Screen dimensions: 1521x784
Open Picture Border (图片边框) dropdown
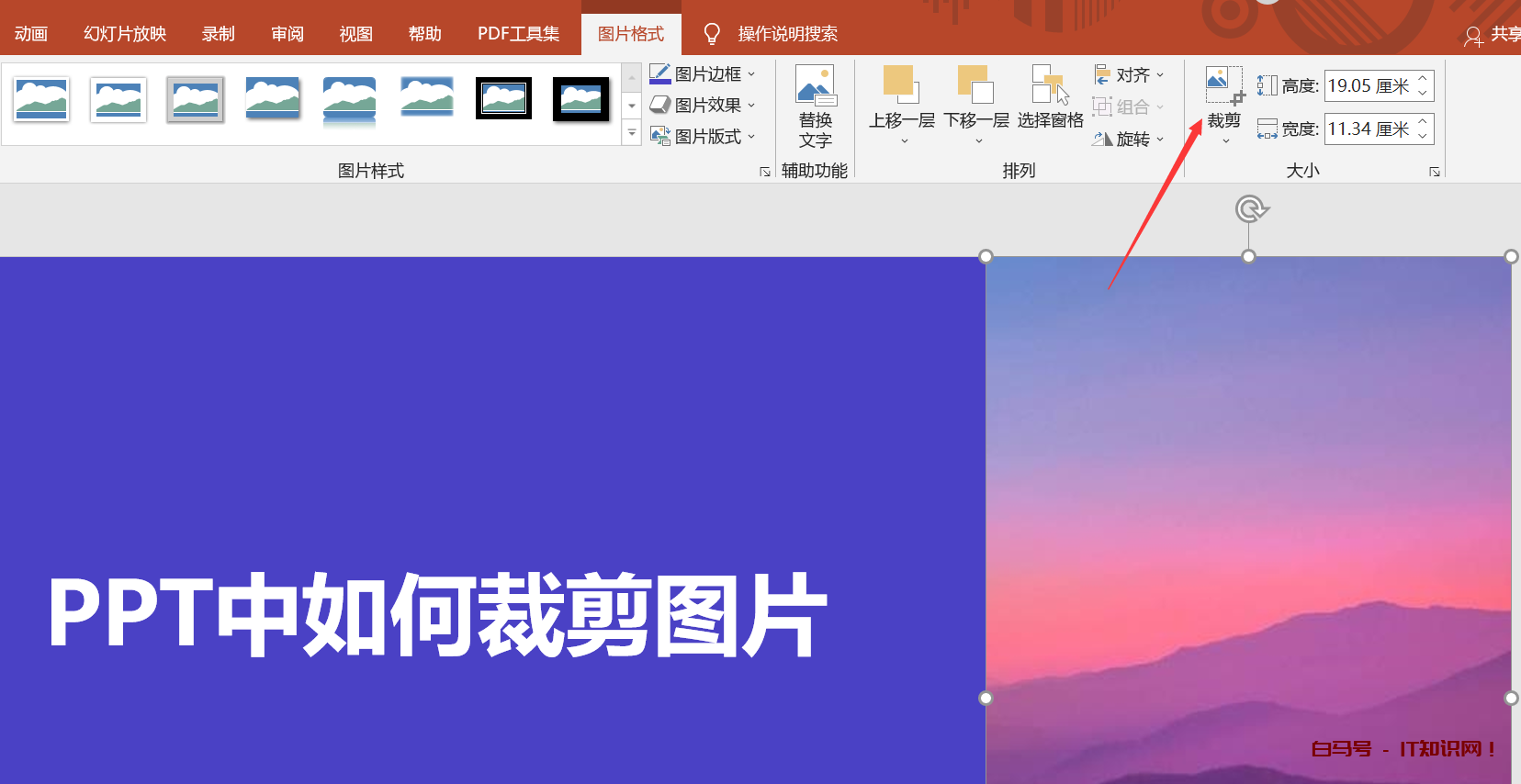pyautogui.click(x=703, y=74)
